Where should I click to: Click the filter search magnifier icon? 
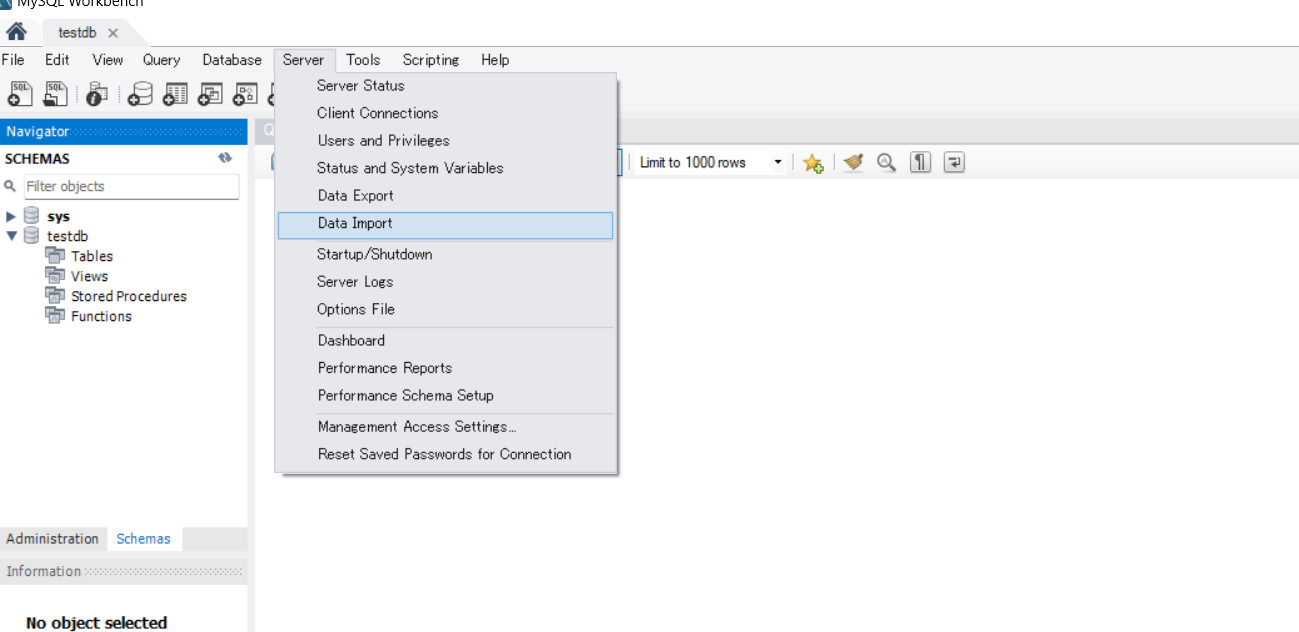11,186
